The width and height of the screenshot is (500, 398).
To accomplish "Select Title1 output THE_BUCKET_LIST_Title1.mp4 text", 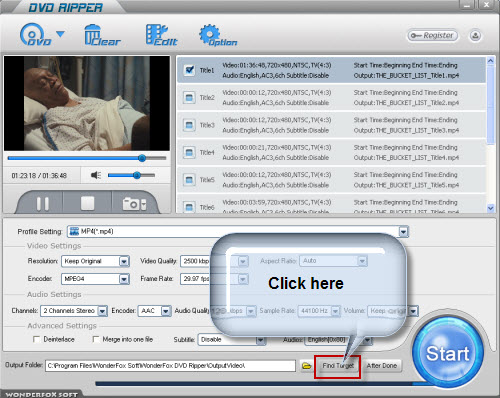I will click(406, 76).
